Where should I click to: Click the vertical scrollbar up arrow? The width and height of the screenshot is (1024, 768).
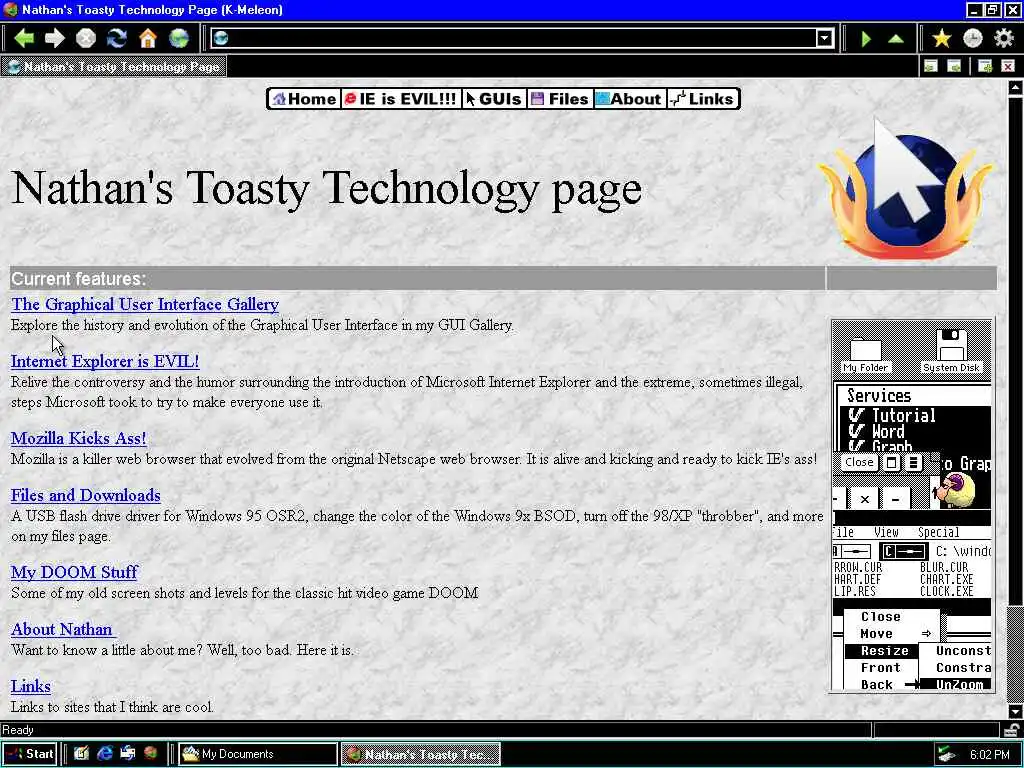pyautogui.click(x=1015, y=87)
